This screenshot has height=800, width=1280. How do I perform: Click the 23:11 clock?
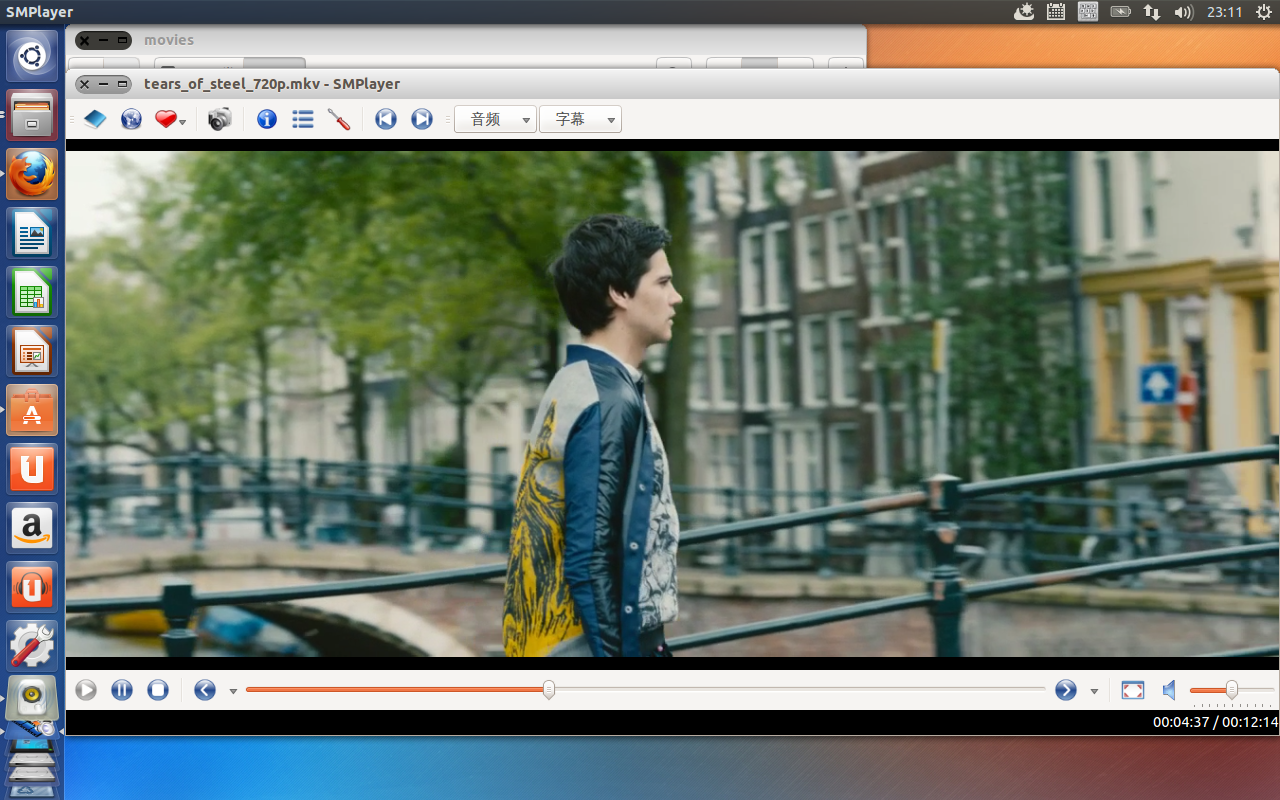tap(1224, 12)
